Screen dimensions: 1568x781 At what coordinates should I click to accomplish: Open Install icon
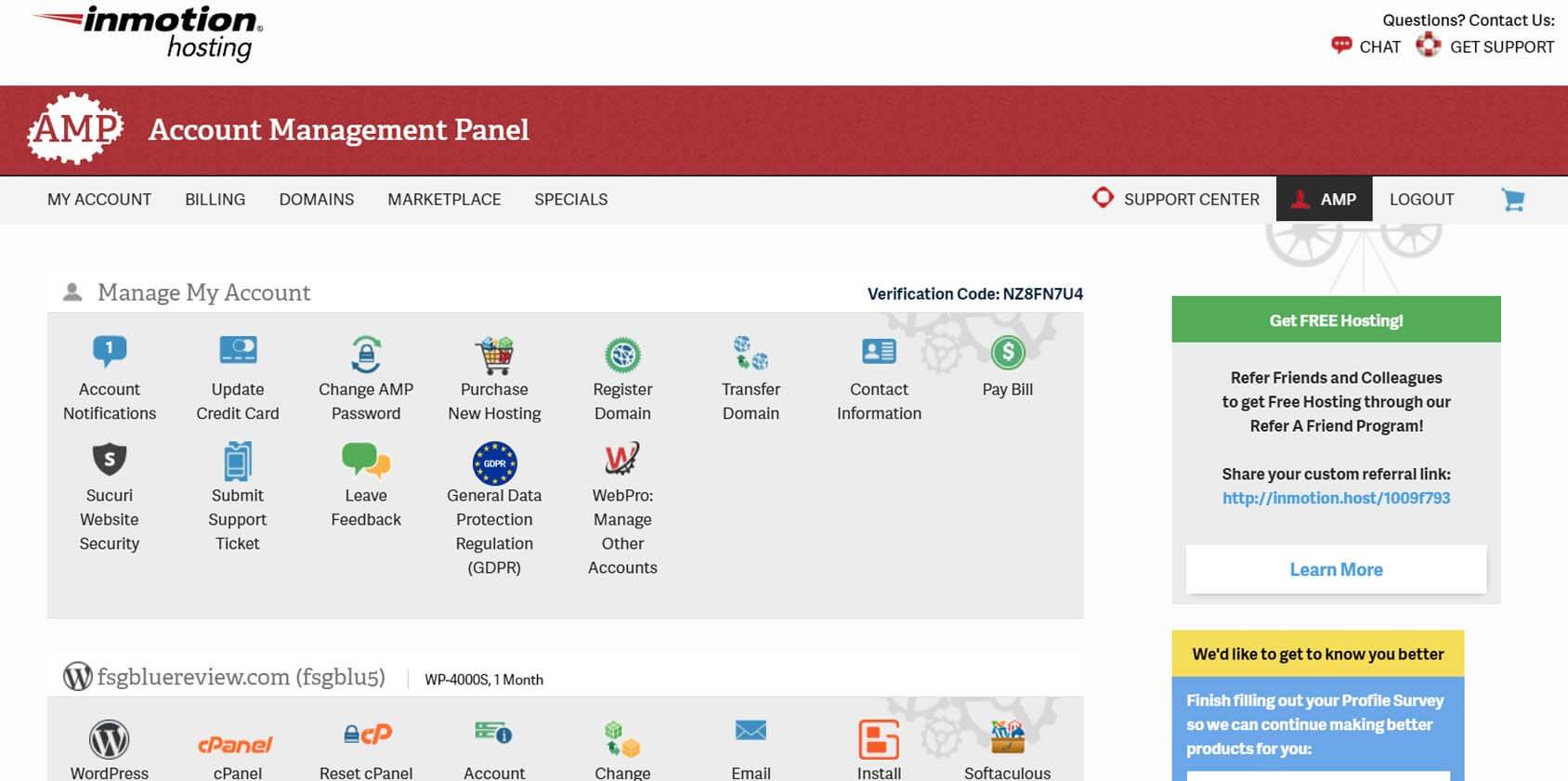pyautogui.click(x=879, y=740)
